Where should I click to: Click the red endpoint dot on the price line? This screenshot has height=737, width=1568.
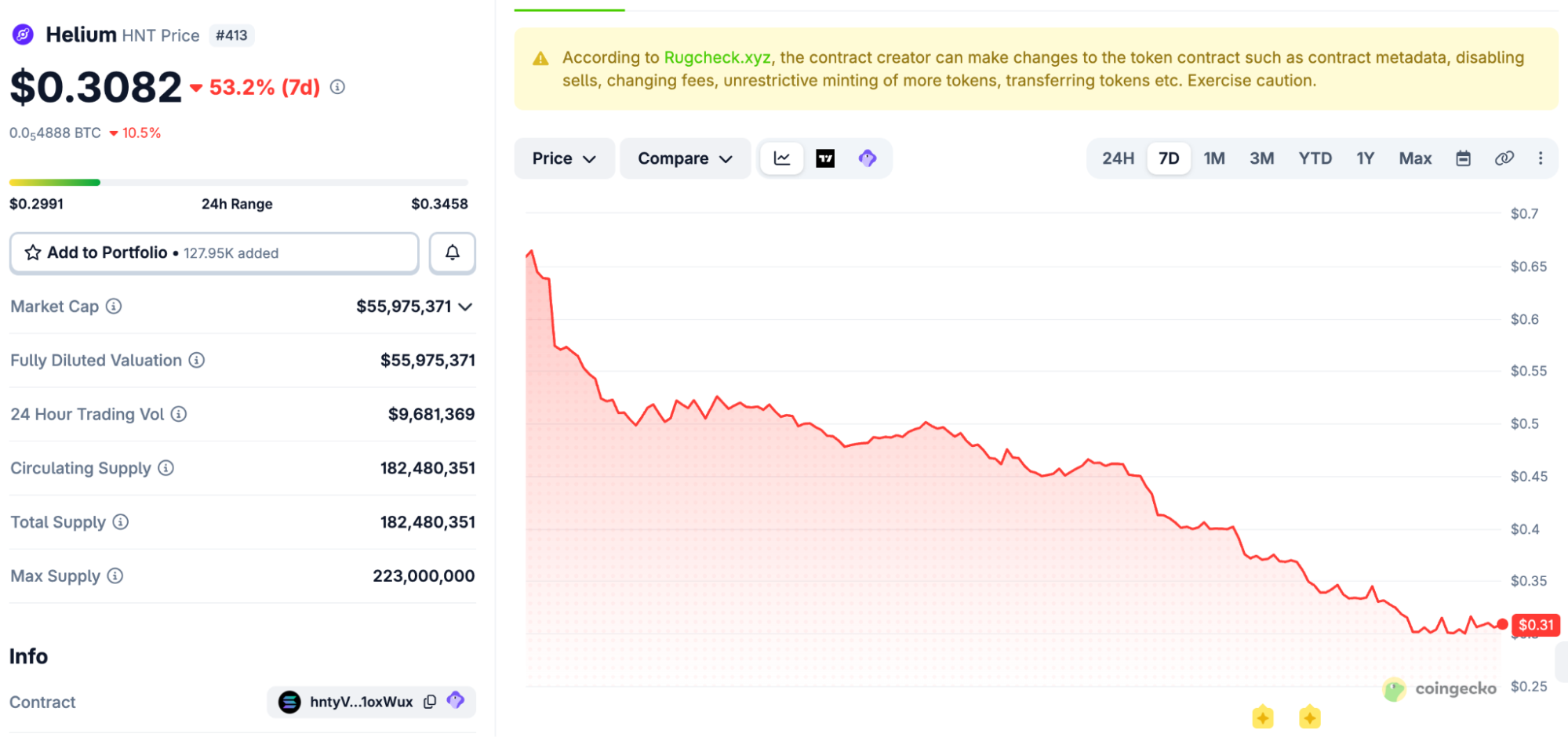tap(1502, 625)
